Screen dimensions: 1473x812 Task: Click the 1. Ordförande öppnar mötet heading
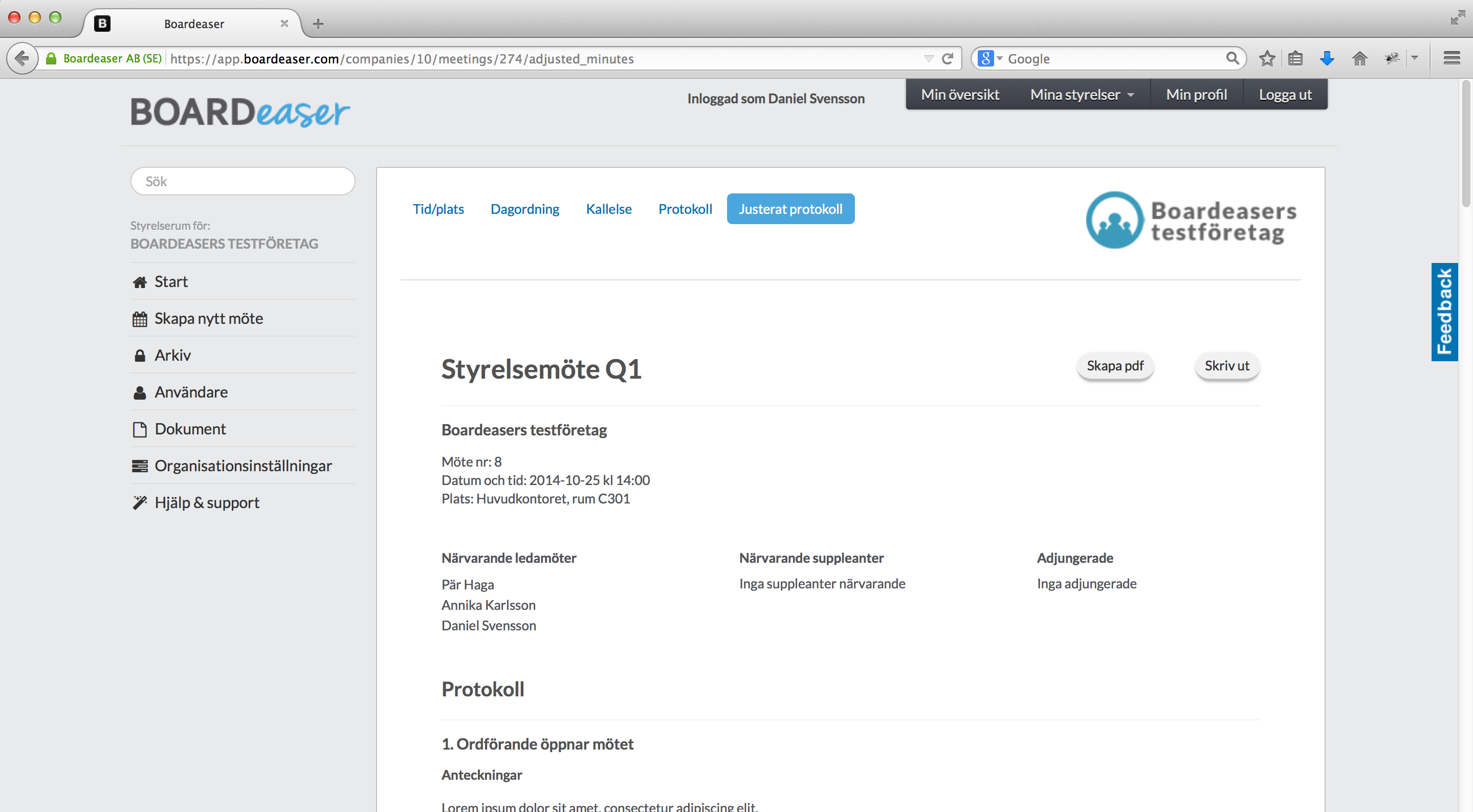click(538, 744)
